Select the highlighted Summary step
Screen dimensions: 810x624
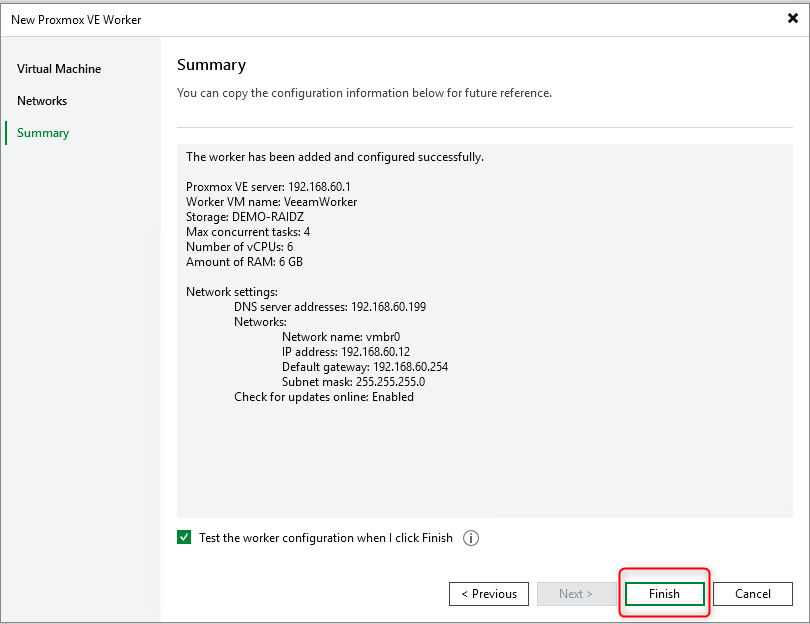(45, 132)
